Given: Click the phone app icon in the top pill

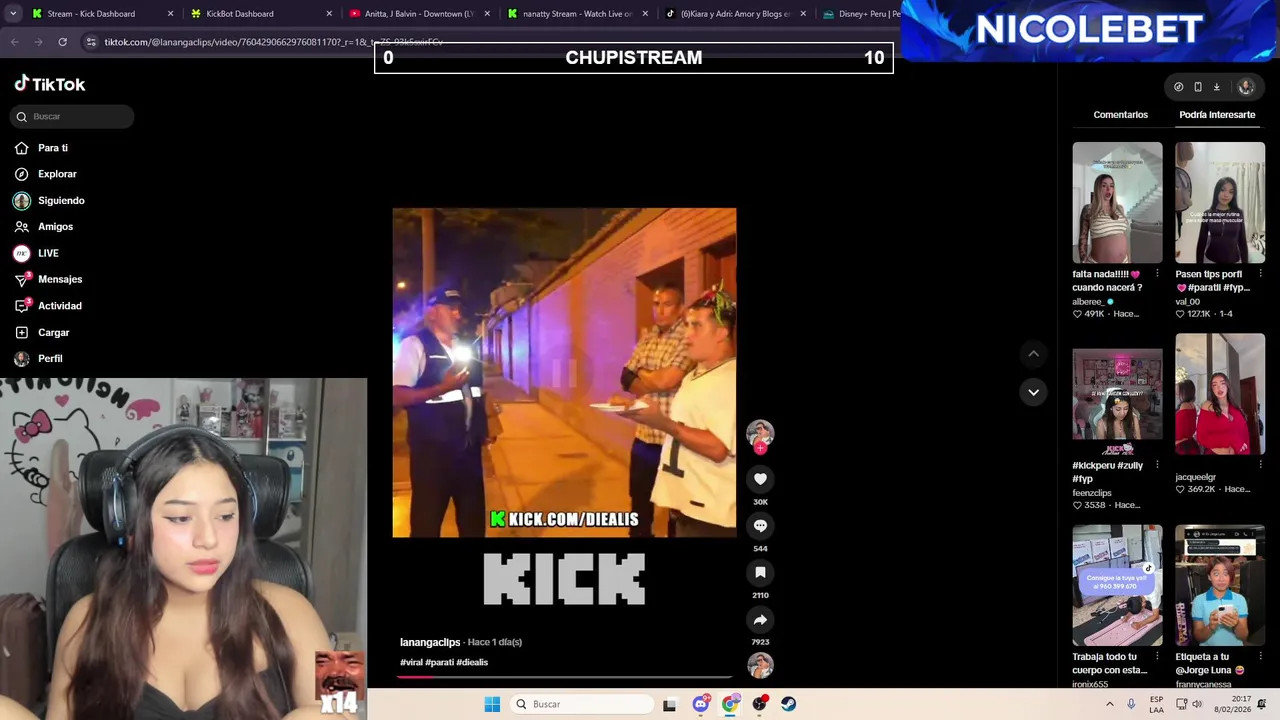Looking at the screenshot, I should click(1198, 87).
